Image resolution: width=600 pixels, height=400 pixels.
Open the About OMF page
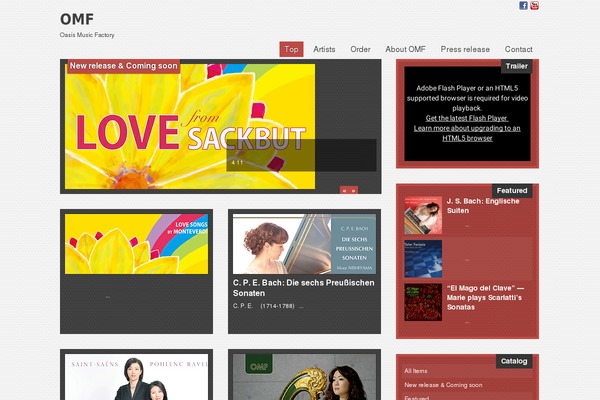(x=405, y=49)
